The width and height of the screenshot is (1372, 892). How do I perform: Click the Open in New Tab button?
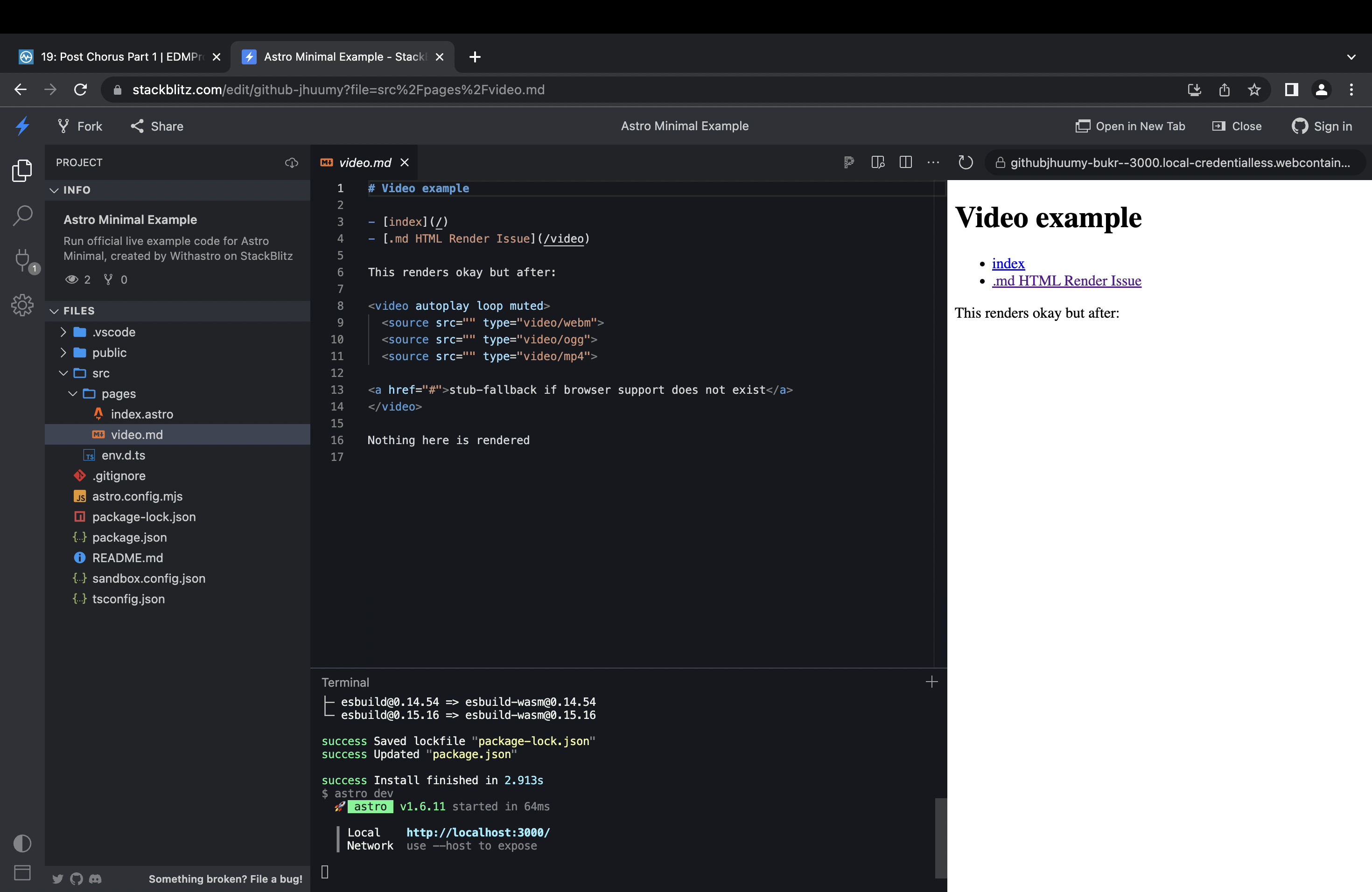1130,125
